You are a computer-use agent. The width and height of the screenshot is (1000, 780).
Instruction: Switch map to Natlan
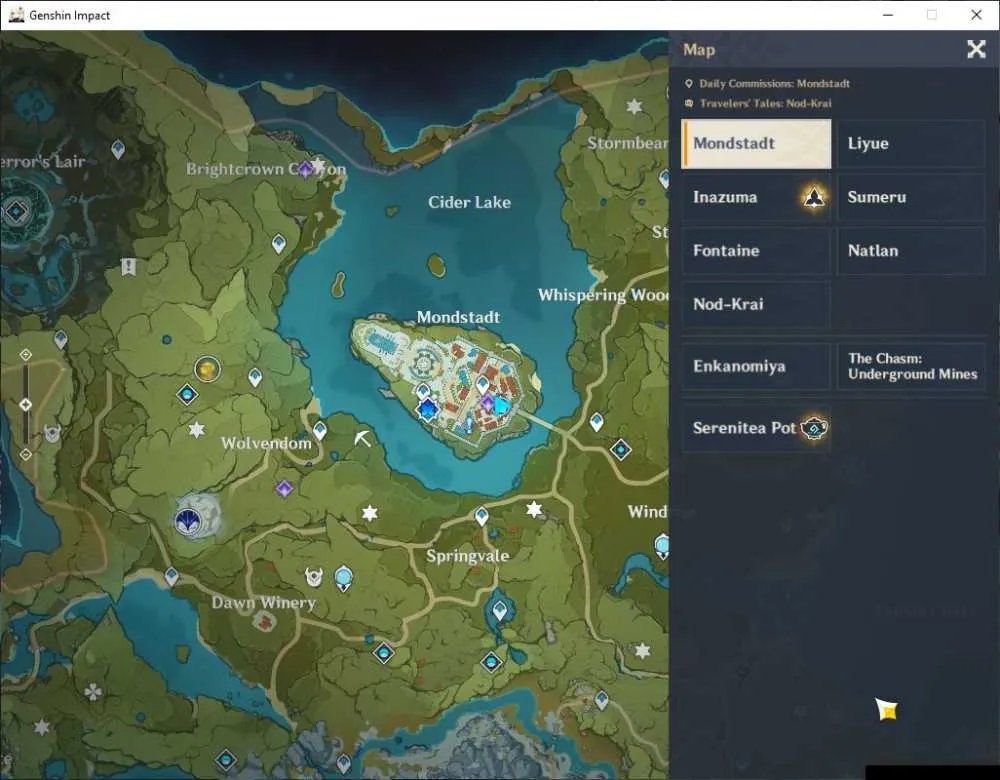pyautogui.click(x=911, y=251)
